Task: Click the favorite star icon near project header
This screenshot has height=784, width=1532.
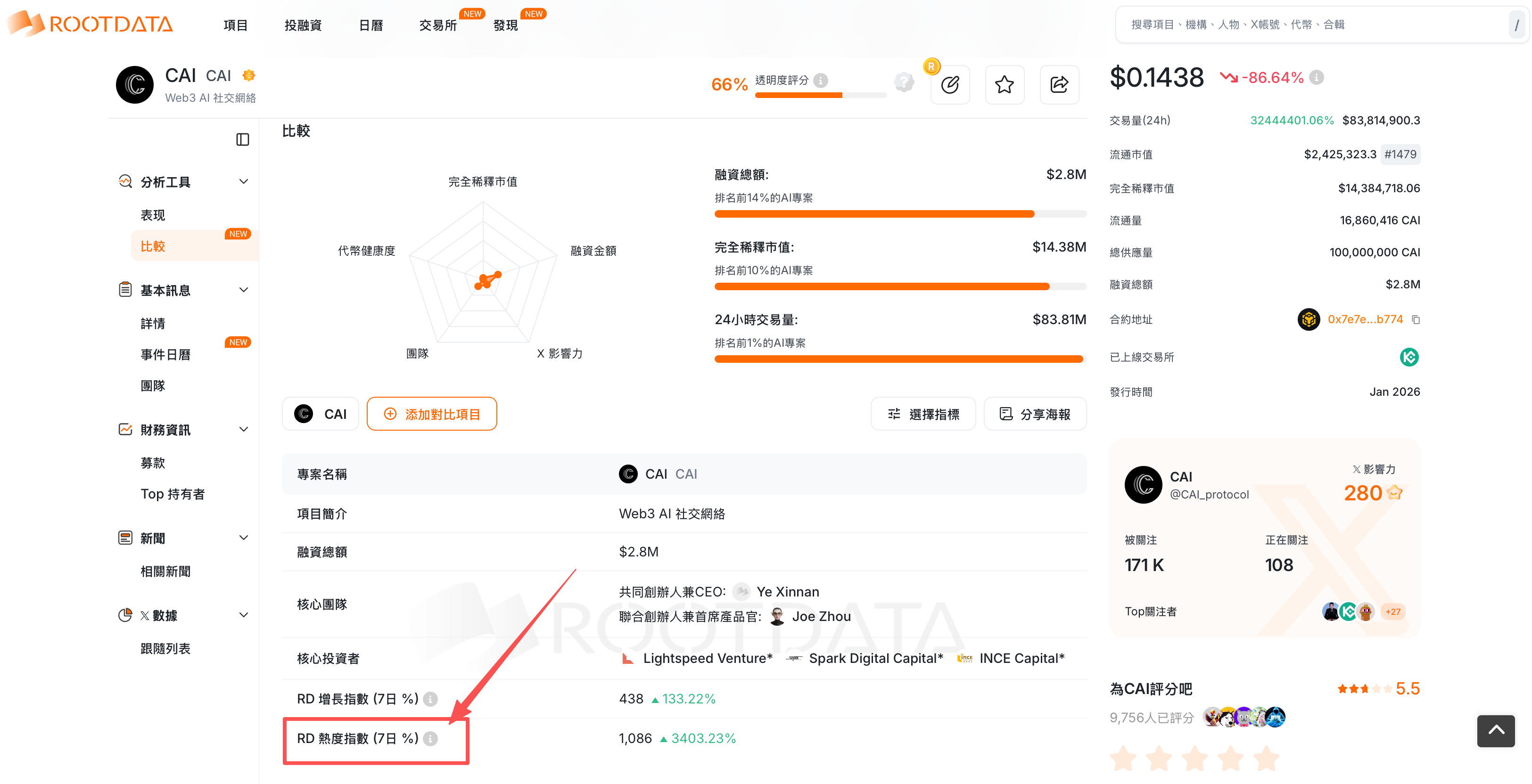Action: (1004, 84)
